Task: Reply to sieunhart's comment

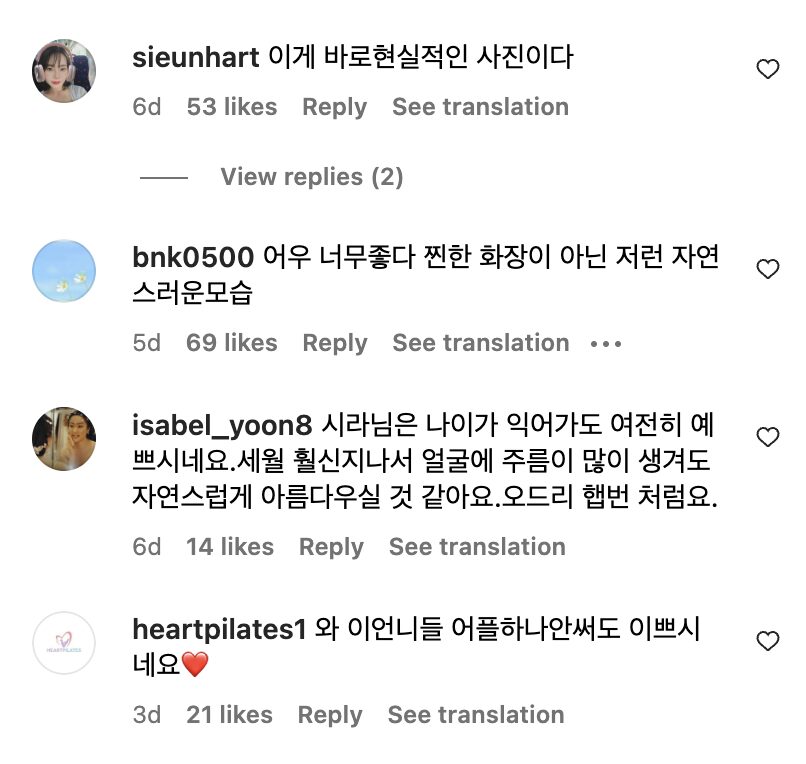Action: coord(334,107)
